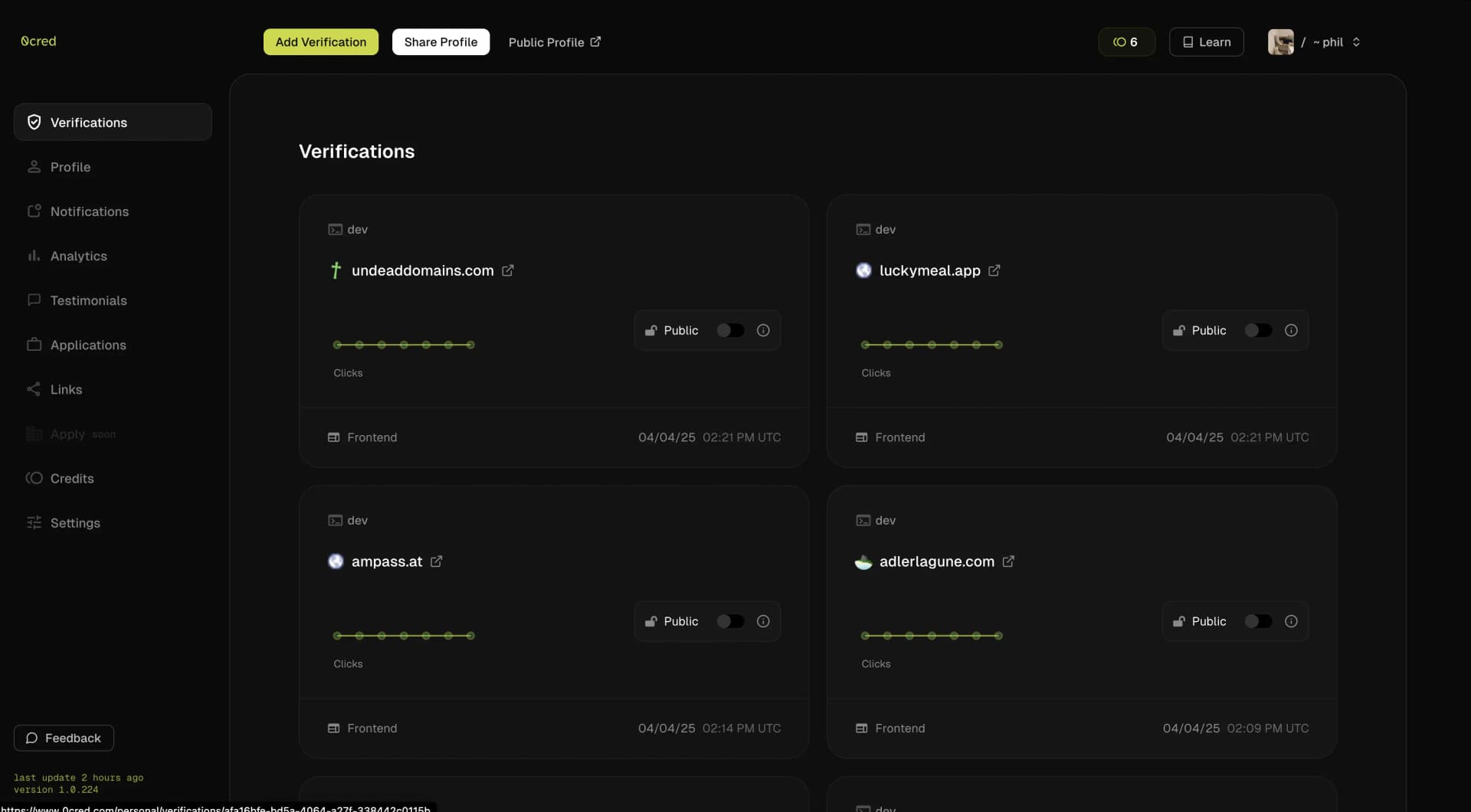Select the Notifications bell icon in sidebar
Viewport: 1471px width, 812px height.
pos(34,211)
